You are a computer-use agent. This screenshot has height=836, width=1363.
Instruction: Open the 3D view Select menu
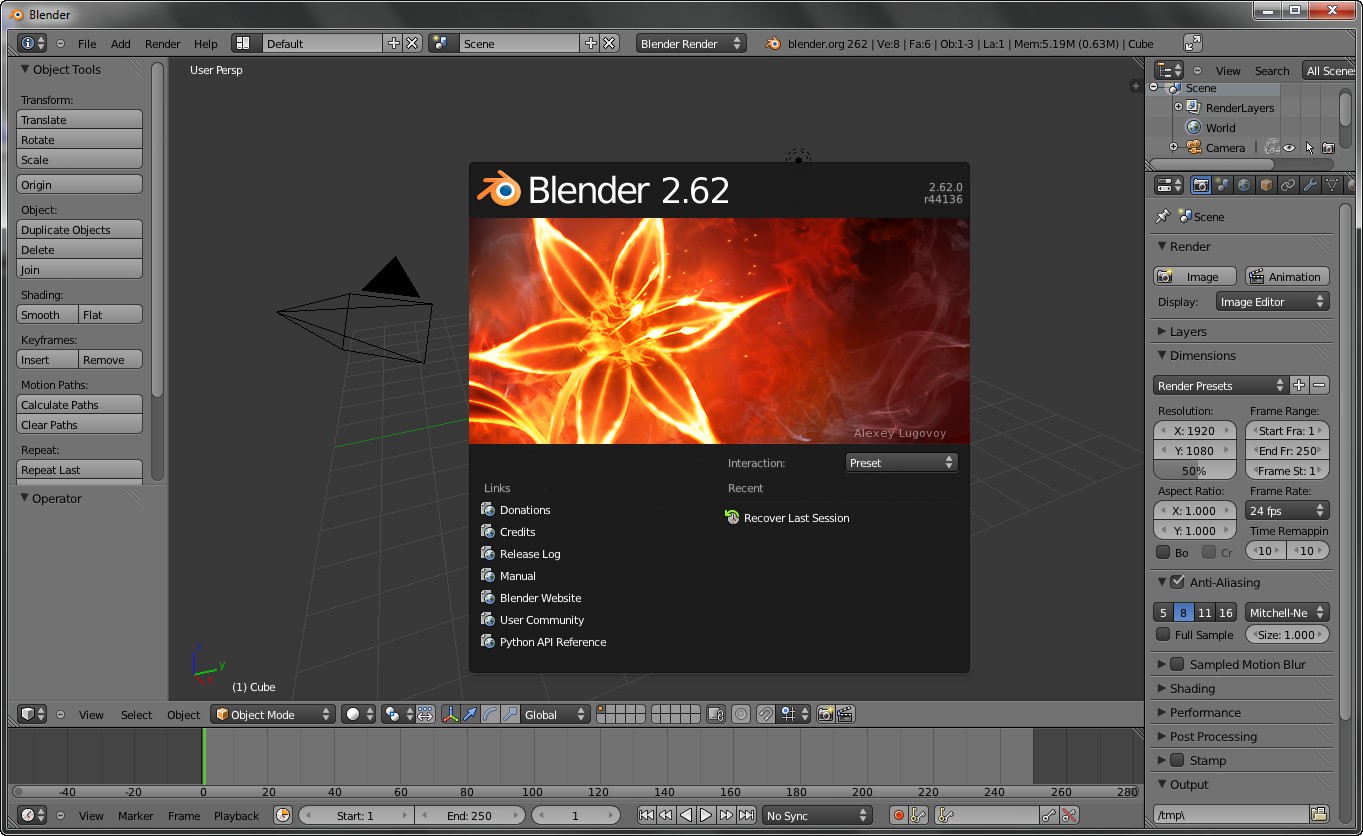[x=137, y=714]
